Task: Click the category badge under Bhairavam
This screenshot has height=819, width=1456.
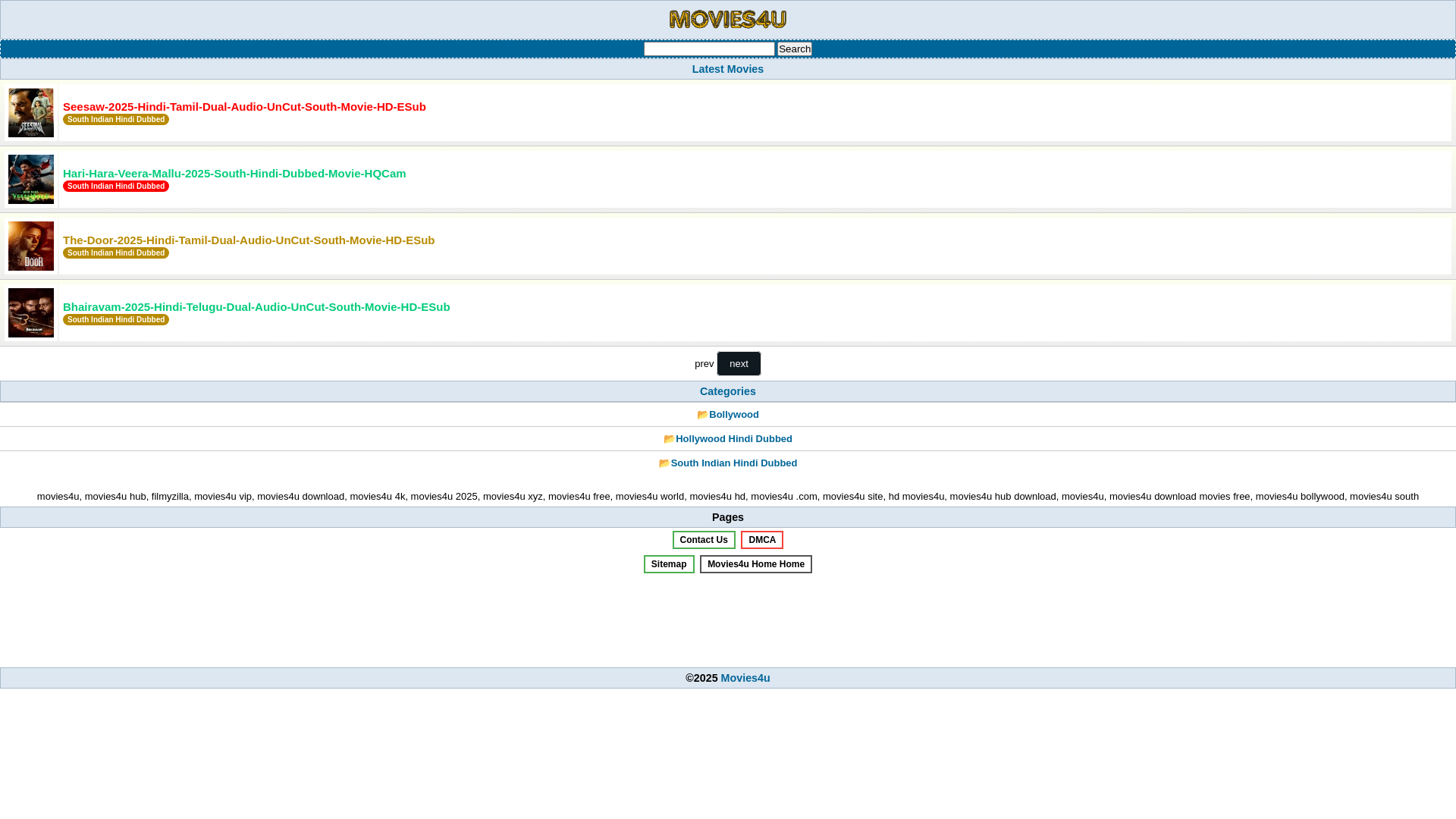Action: click(116, 320)
